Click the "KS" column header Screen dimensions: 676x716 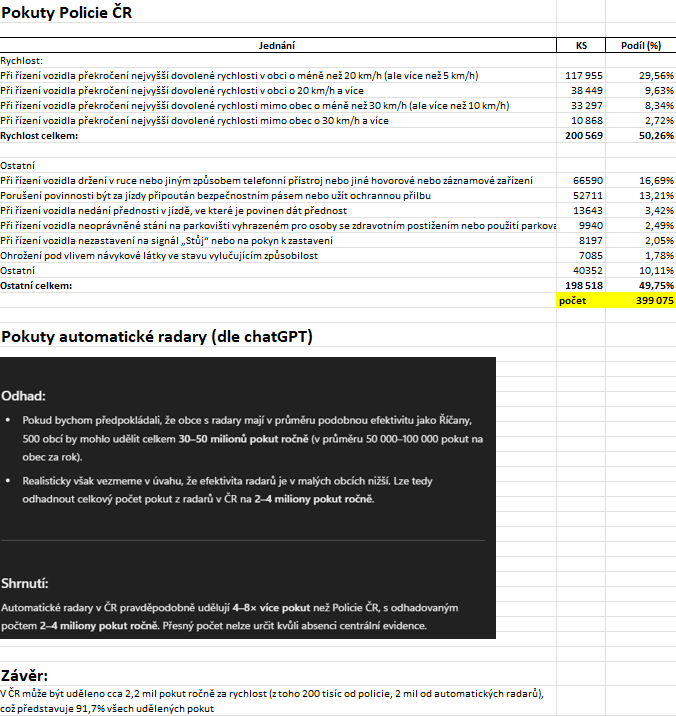[x=581, y=45]
